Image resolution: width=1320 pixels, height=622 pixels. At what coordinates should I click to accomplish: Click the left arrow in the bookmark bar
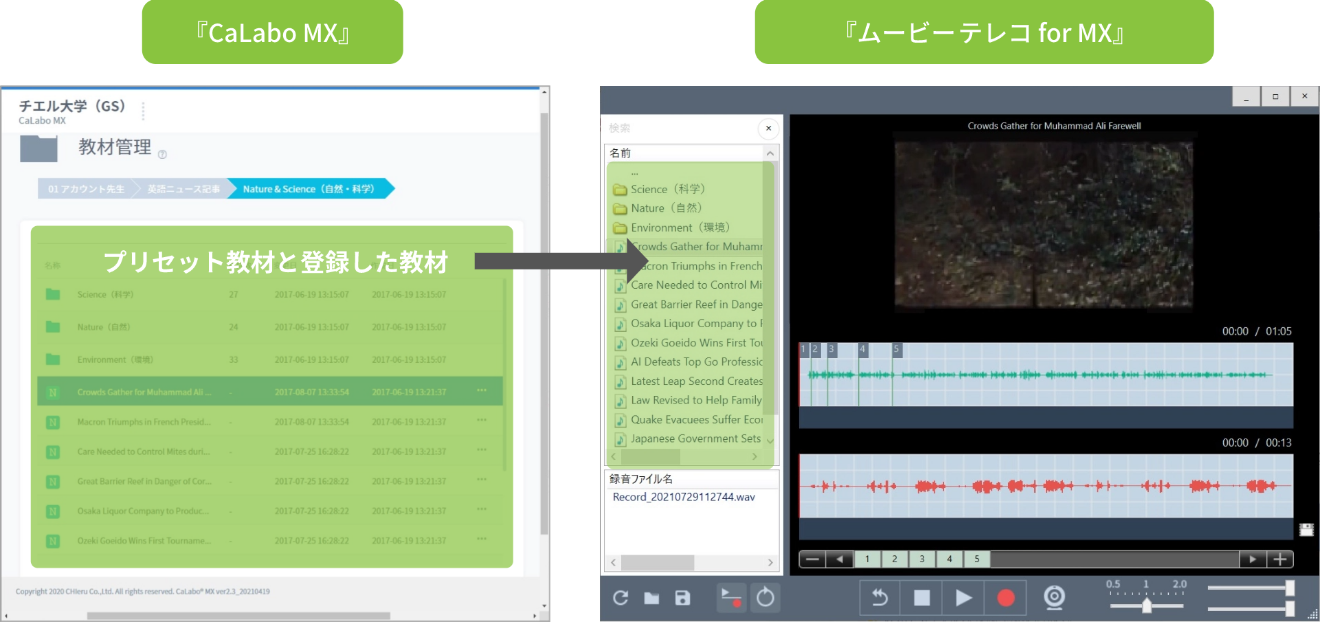coord(840,559)
